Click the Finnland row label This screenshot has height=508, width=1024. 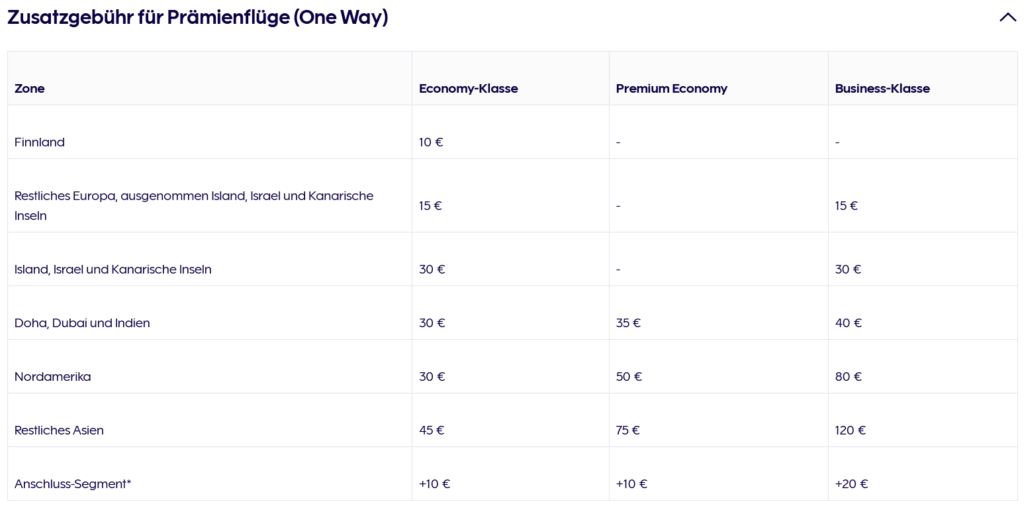click(x=40, y=142)
